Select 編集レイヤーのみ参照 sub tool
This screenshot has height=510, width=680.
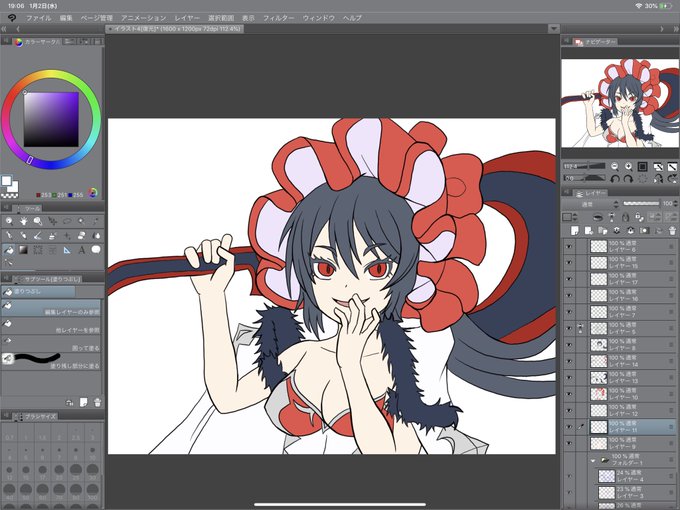[x=51, y=308]
